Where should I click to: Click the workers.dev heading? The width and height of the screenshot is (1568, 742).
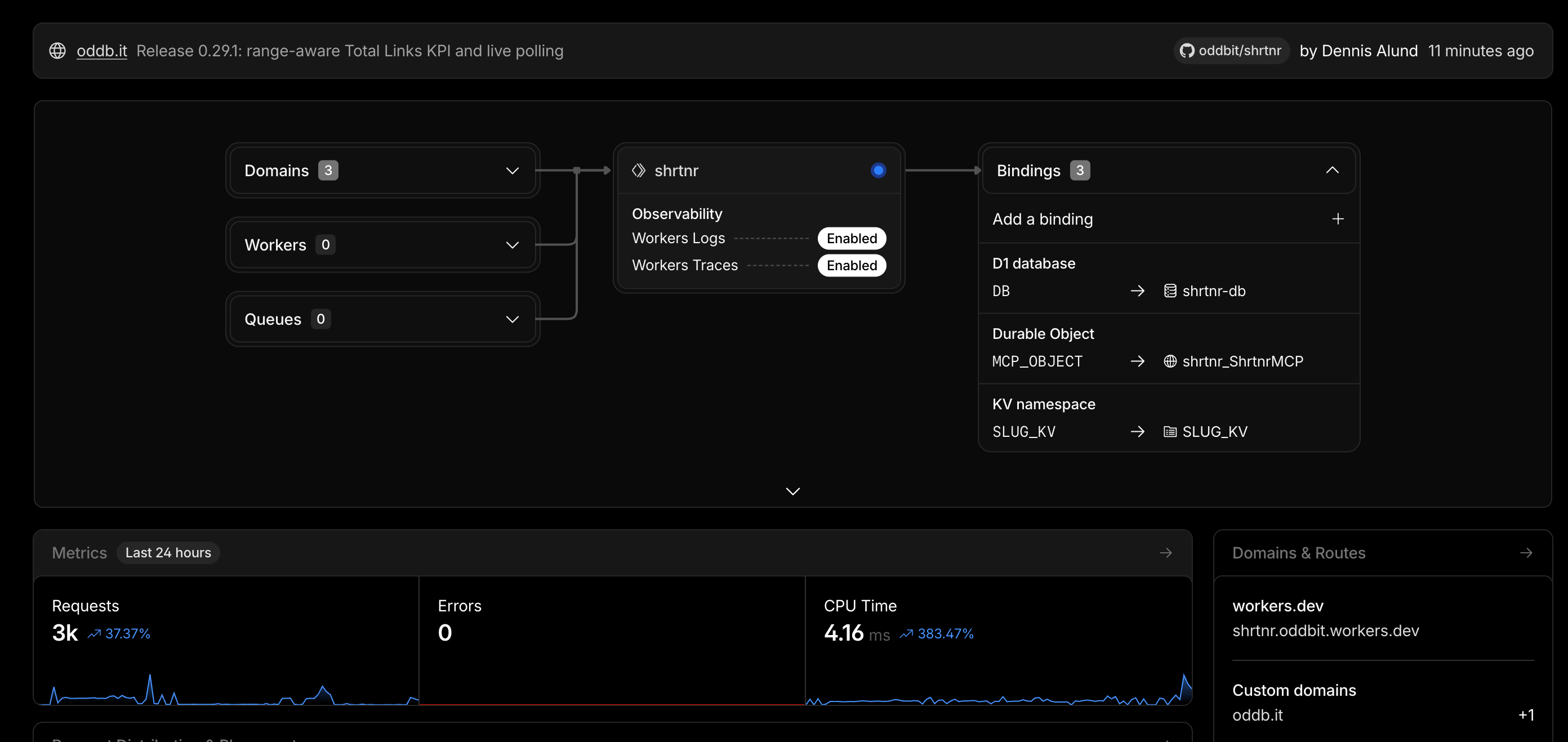pos(1277,606)
